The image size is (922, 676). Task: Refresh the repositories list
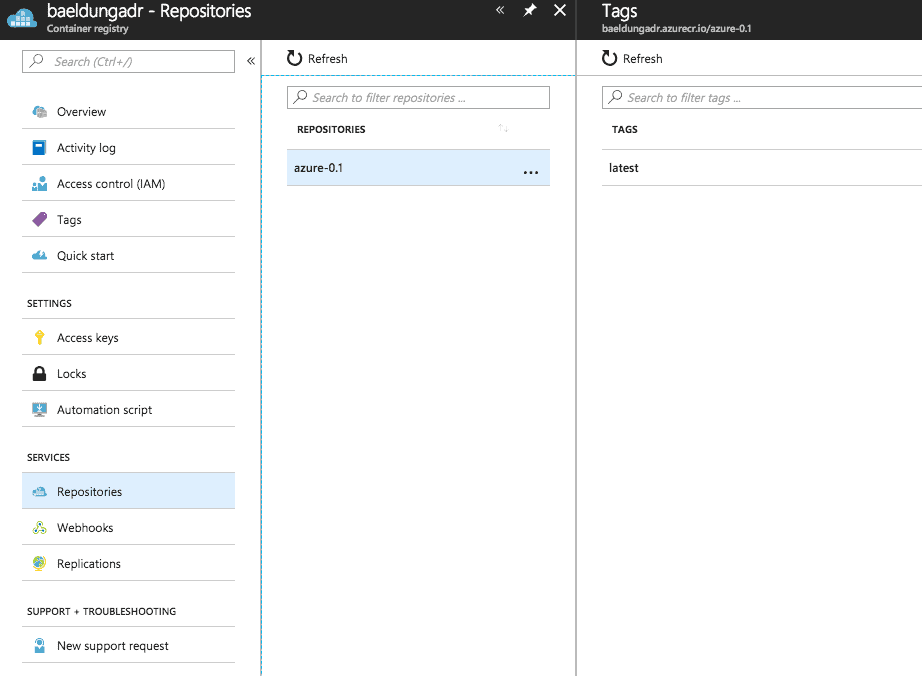317,59
